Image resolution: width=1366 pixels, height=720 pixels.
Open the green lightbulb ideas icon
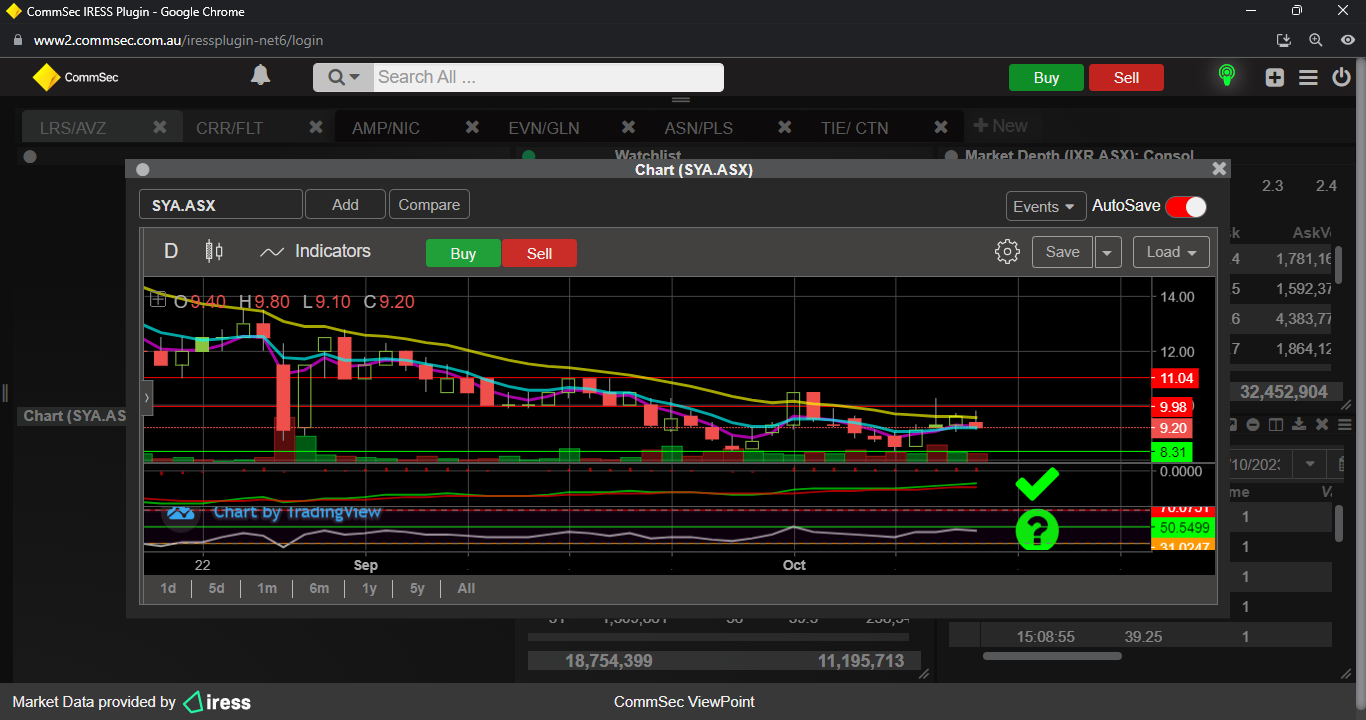(1227, 76)
